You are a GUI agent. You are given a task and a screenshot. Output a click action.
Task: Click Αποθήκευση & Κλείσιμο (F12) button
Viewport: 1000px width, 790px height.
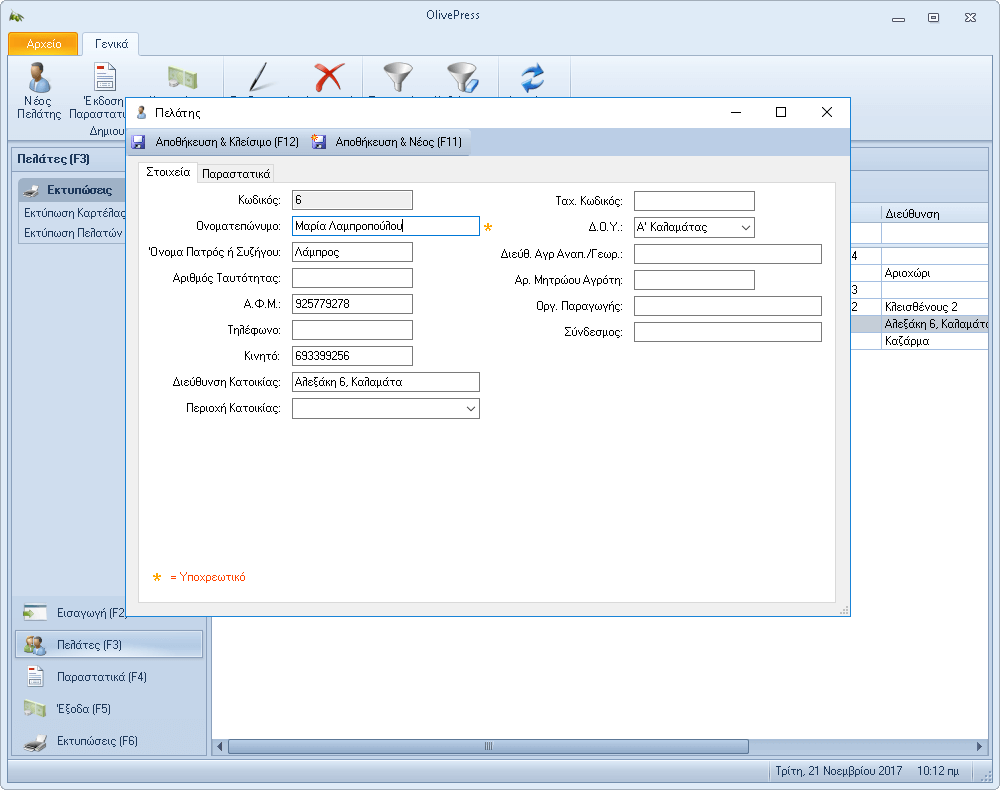click(x=216, y=142)
